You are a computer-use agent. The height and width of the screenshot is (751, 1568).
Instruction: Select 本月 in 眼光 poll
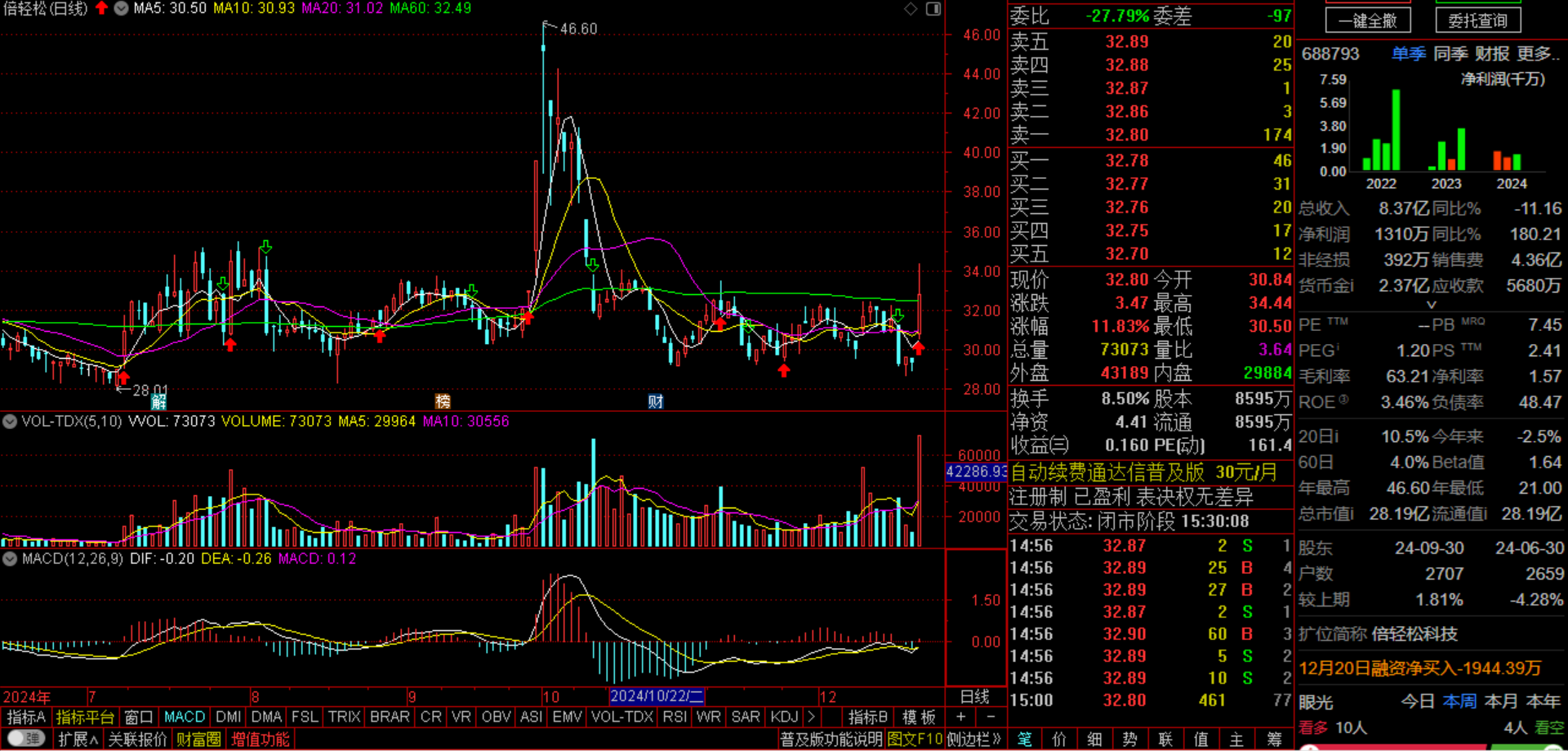1500,702
